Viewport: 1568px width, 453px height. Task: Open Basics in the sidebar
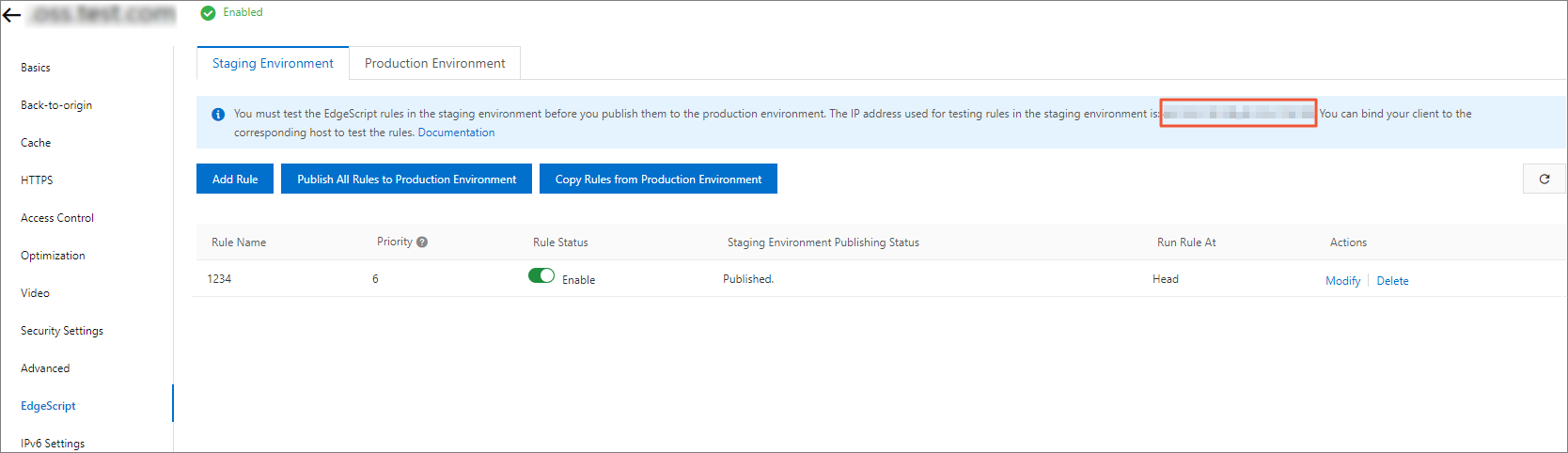(36, 68)
